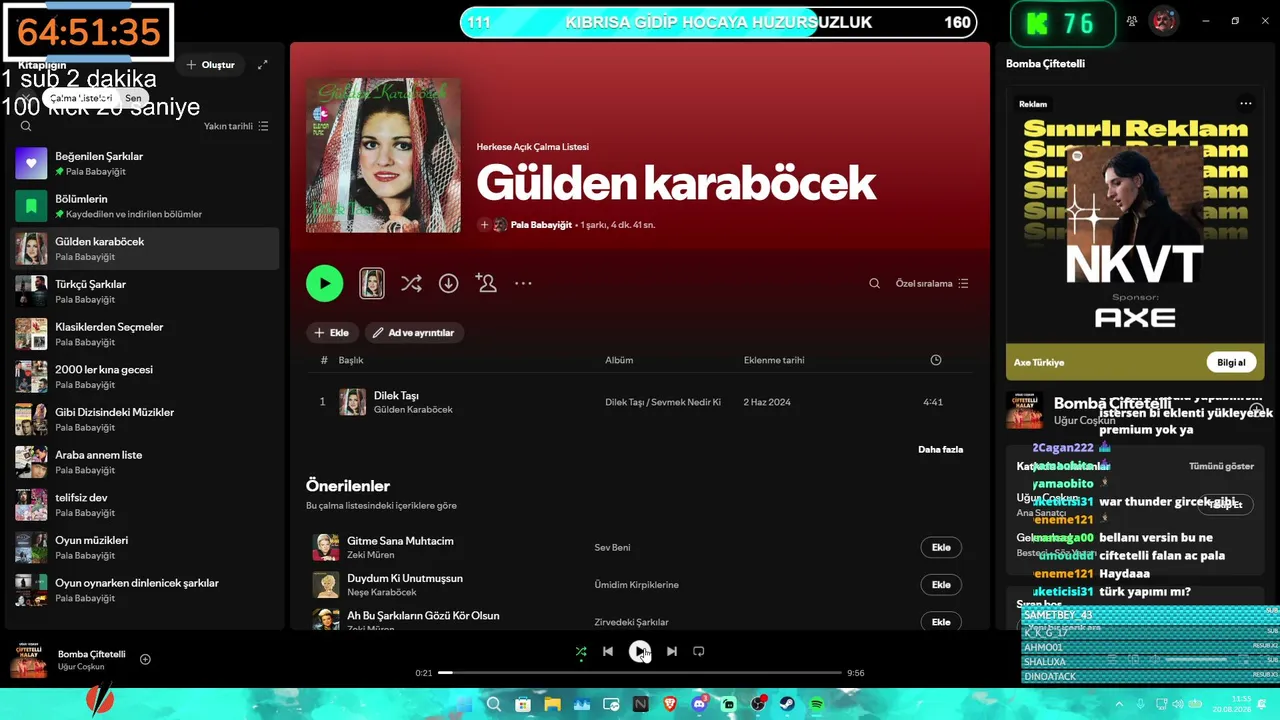Screen dimensions: 1280x720
Task: Open the Sev Beni album link
Action: (x=612, y=547)
